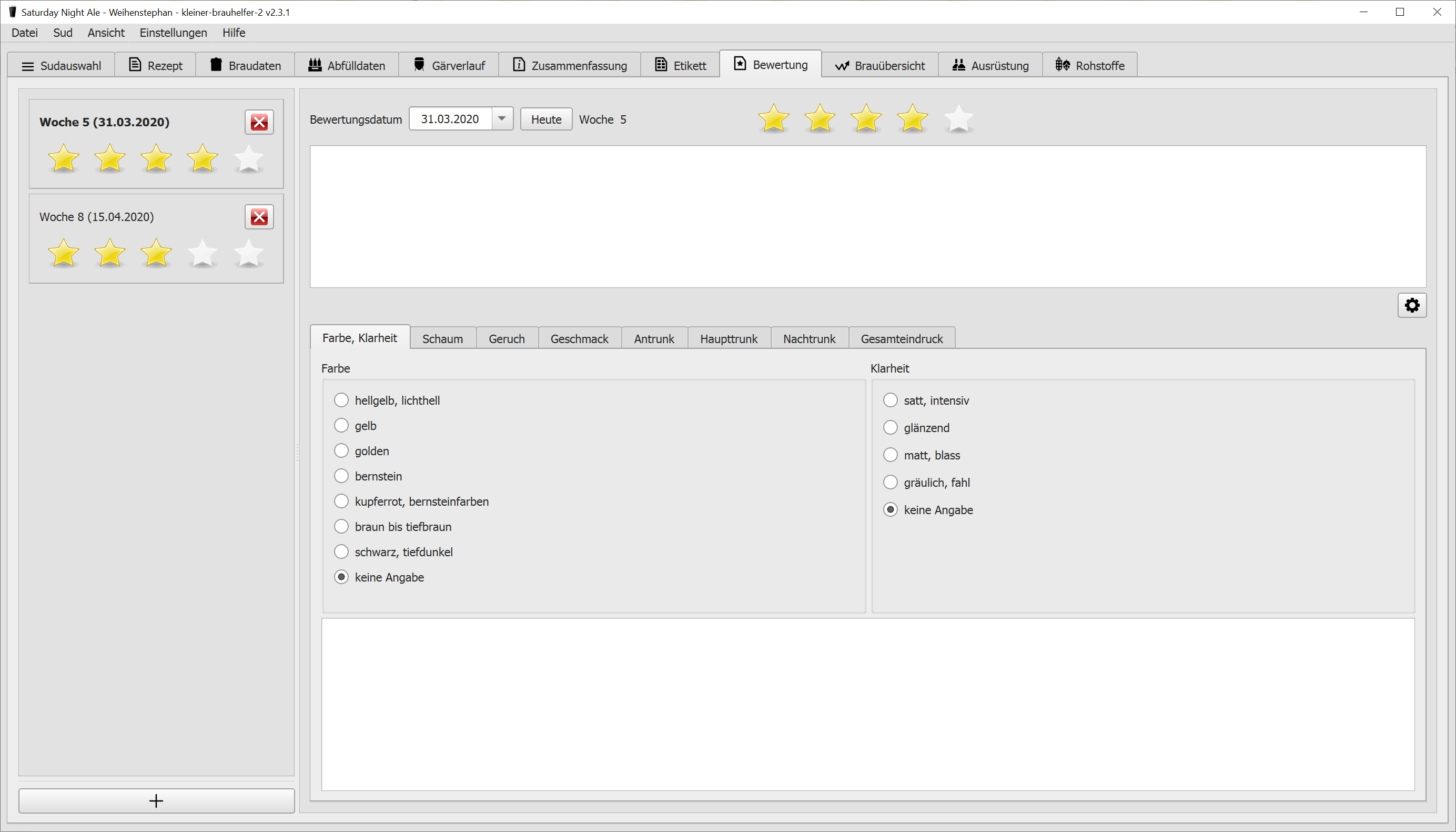Click fourth star in Woche 8 entry
This screenshot has width=1456, height=832.
202,253
